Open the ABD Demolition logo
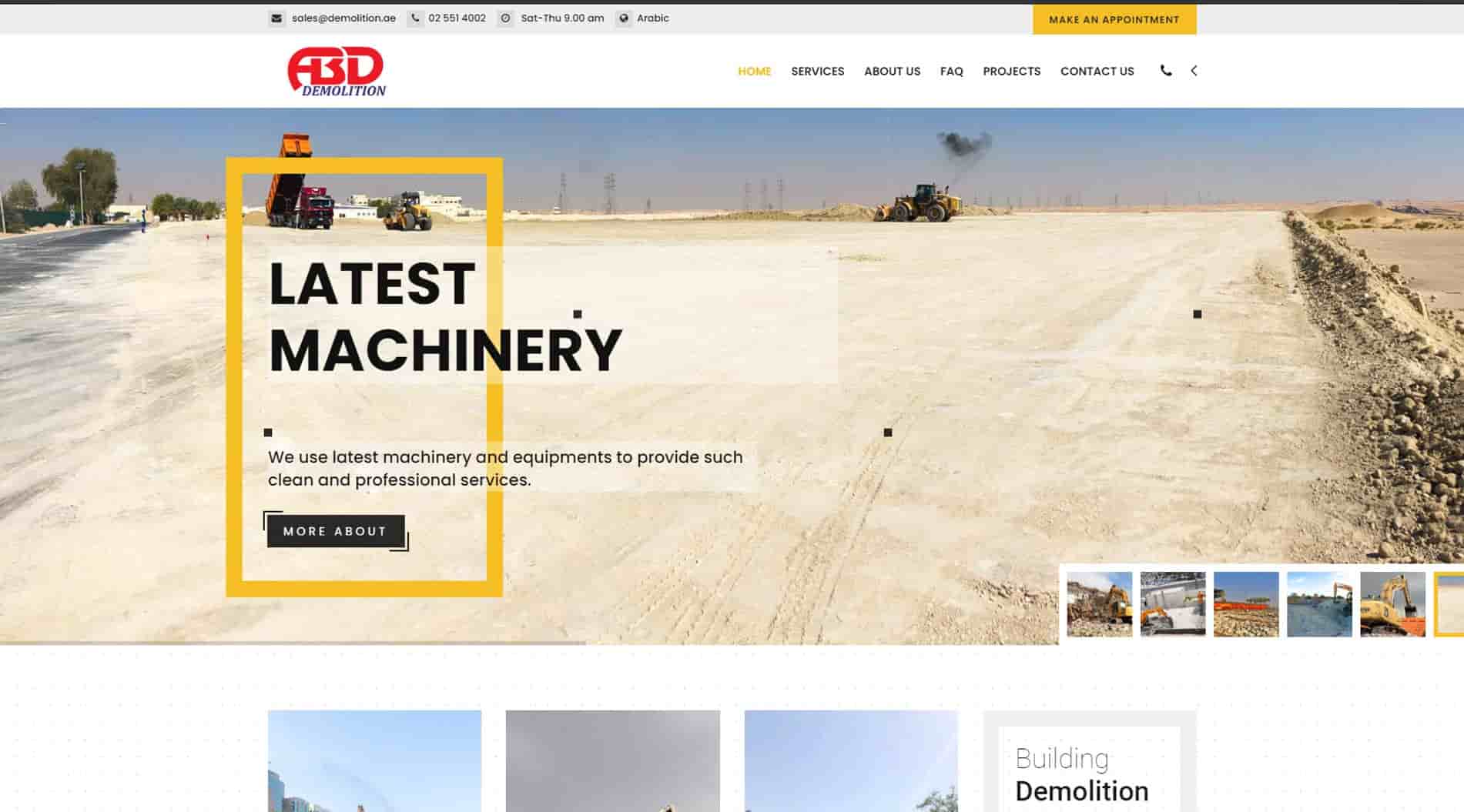Viewport: 1464px width, 812px height. pyautogui.click(x=337, y=72)
